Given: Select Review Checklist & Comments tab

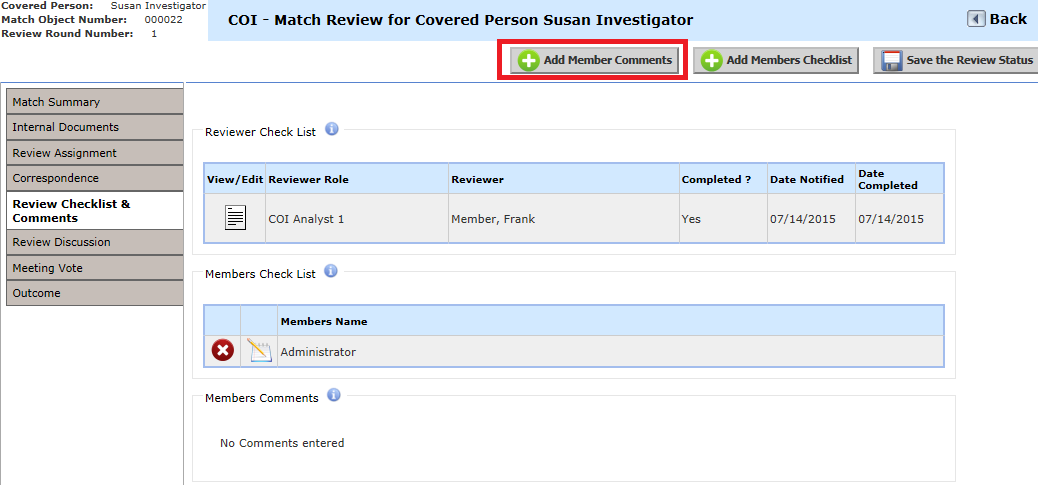Looking at the screenshot, I should tap(95, 210).
